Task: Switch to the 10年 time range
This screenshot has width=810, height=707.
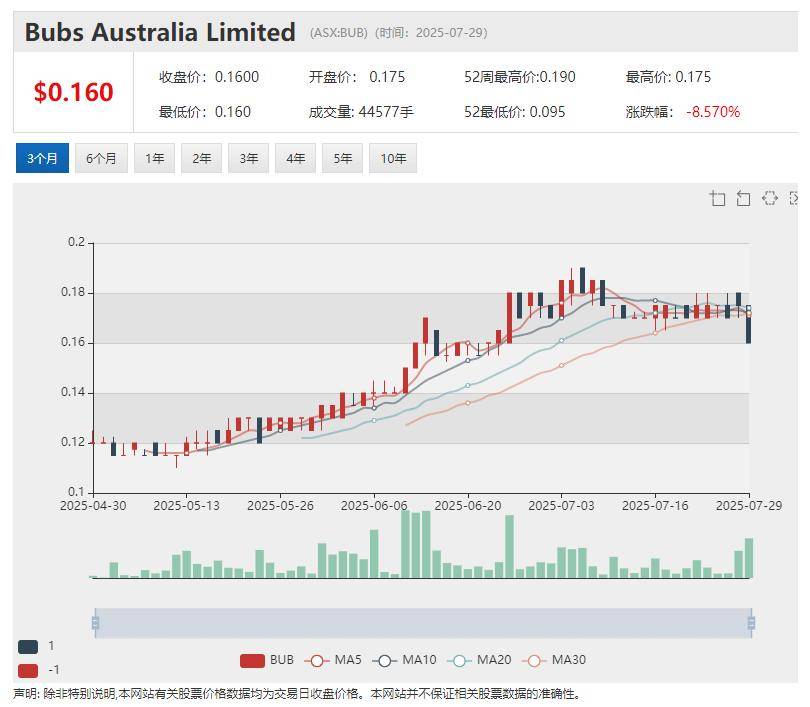Action: click(393, 158)
